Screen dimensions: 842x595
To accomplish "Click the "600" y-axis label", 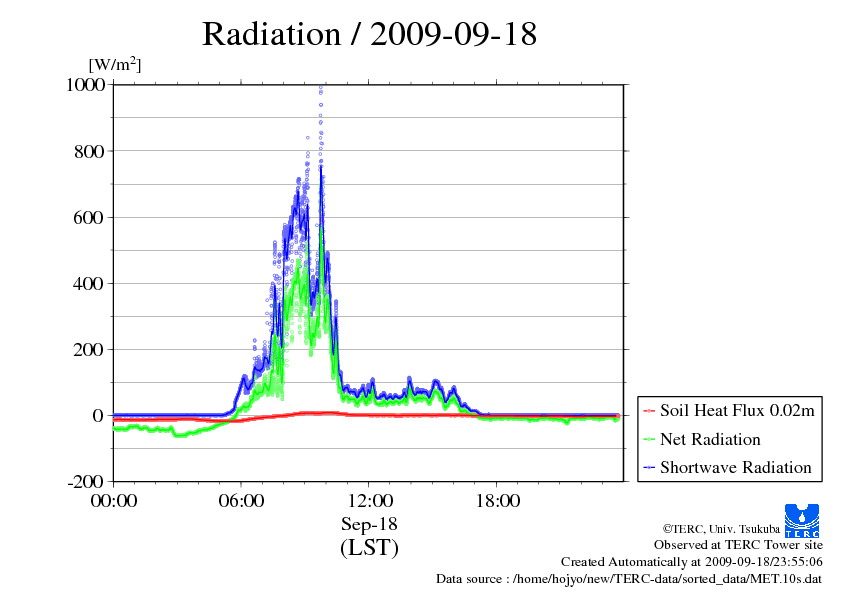I will click(89, 217).
